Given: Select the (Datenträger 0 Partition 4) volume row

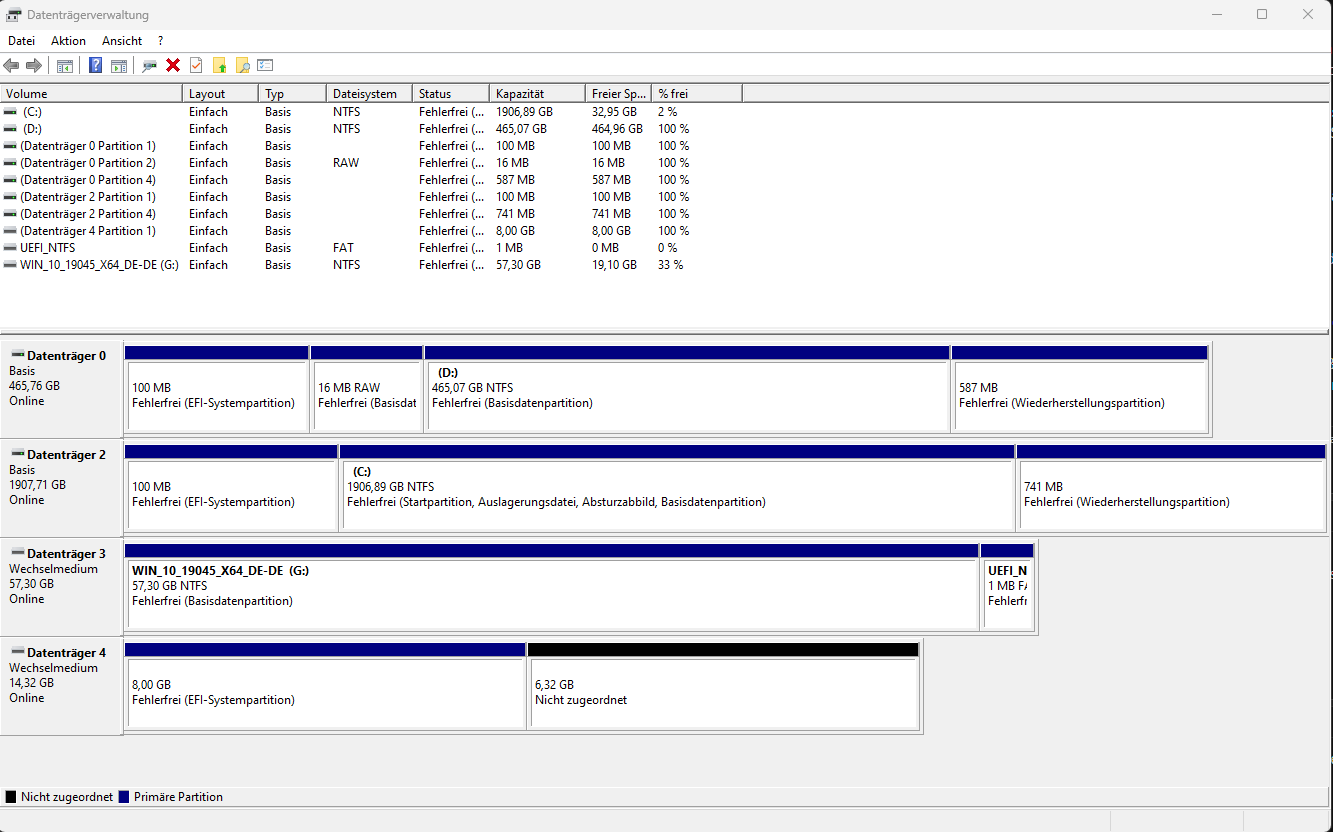Looking at the screenshot, I should 370,180.
